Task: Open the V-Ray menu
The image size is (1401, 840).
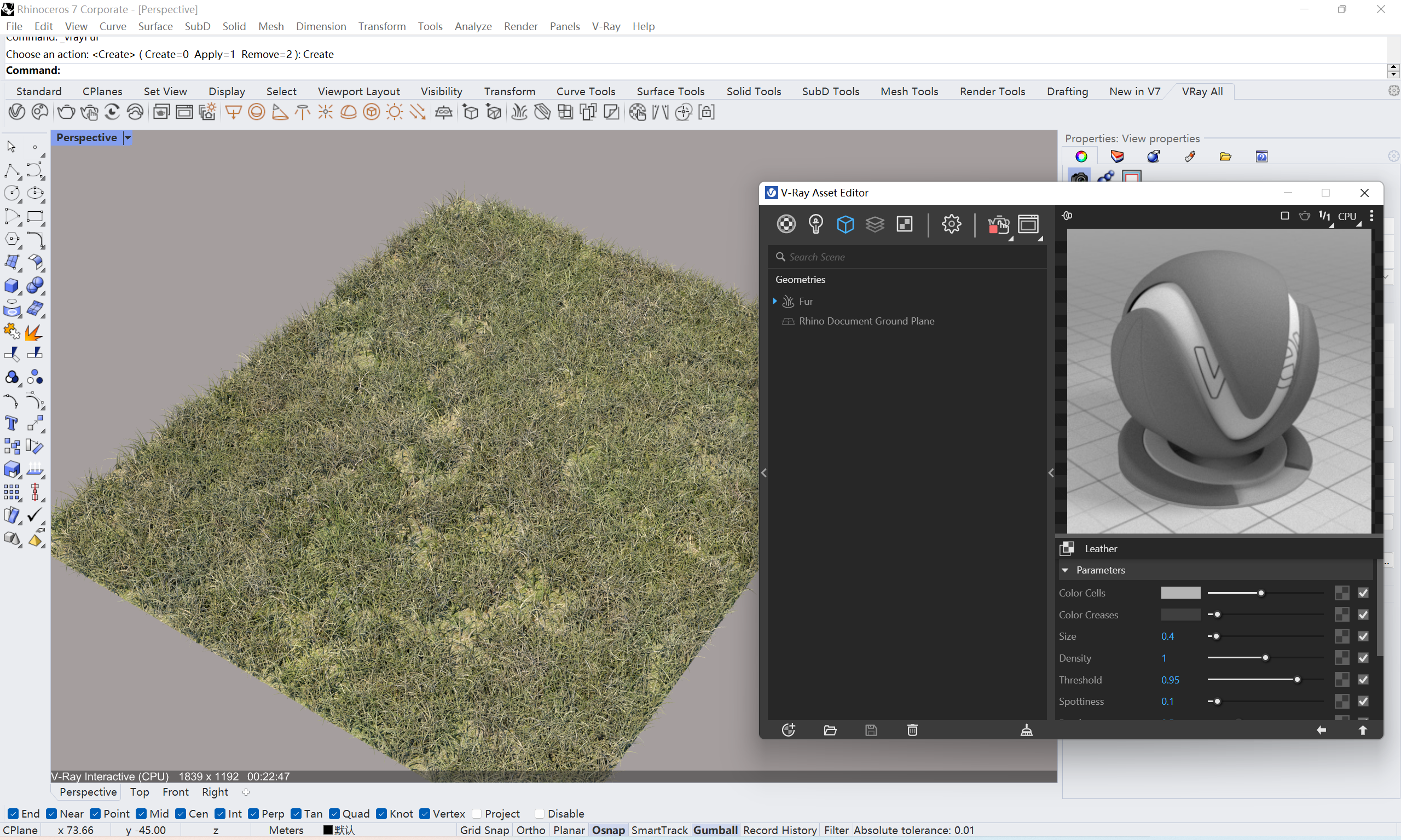Action: tap(606, 26)
